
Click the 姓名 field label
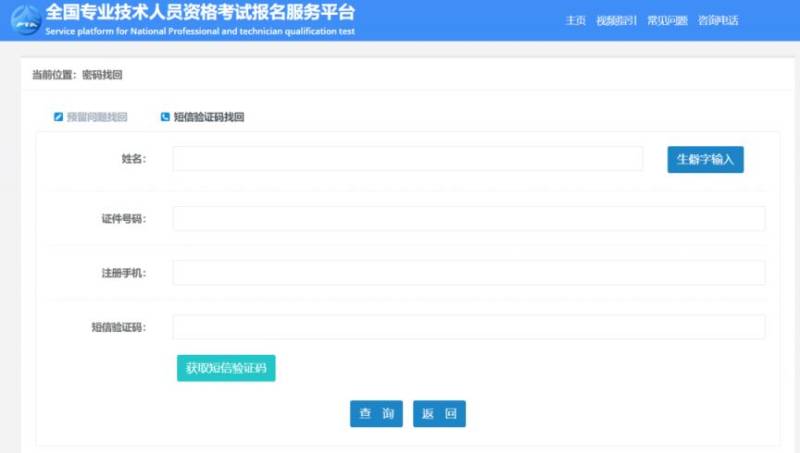tap(133, 159)
